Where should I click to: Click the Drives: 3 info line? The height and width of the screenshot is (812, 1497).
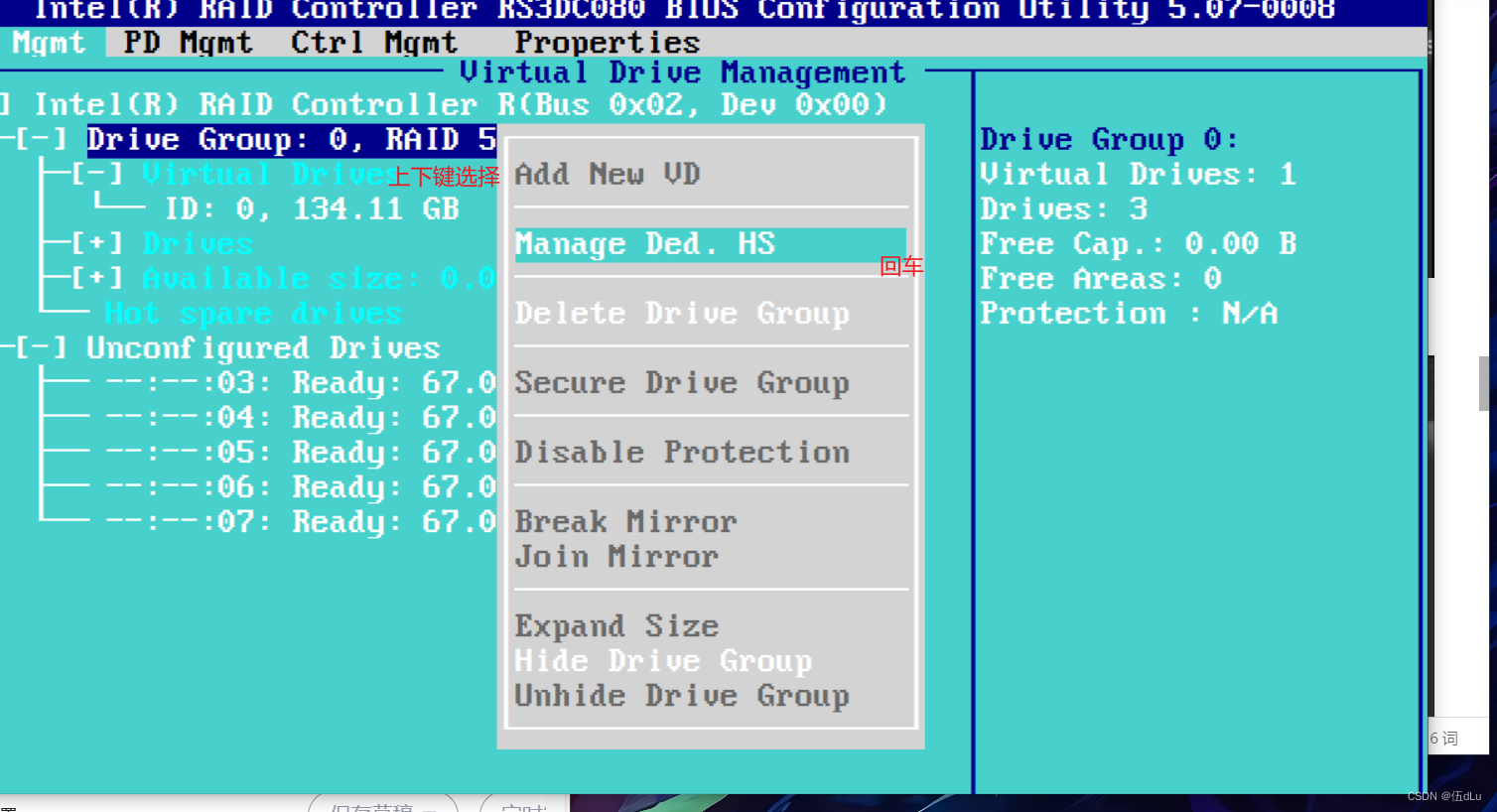1064,209
